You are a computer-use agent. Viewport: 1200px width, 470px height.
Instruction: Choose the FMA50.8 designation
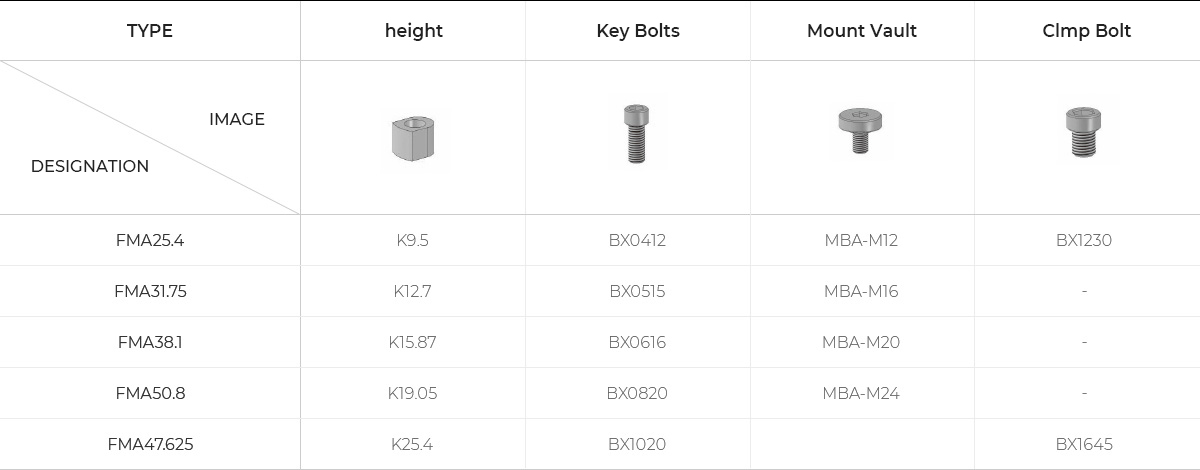tap(150, 393)
